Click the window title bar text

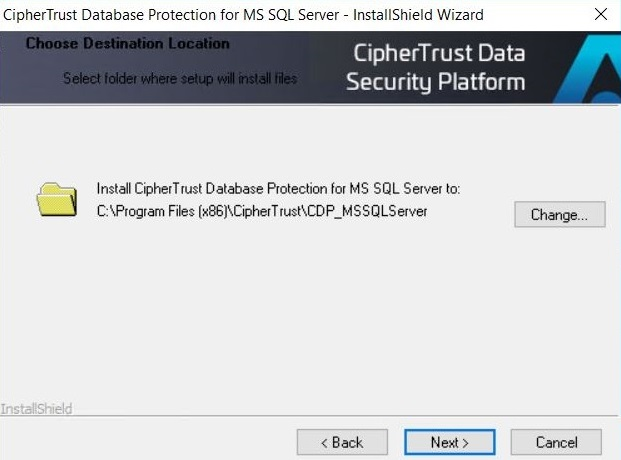(243, 15)
